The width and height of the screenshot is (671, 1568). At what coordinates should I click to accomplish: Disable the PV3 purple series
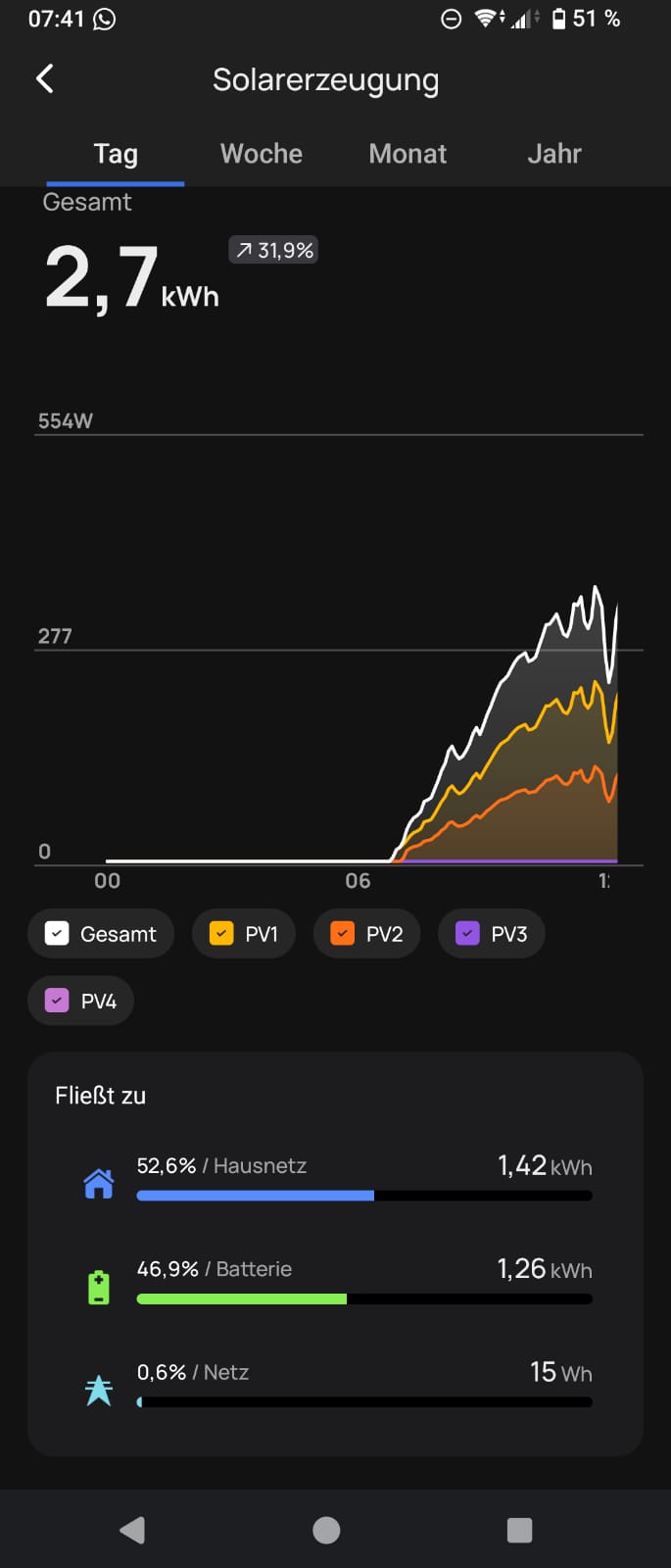click(x=467, y=933)
